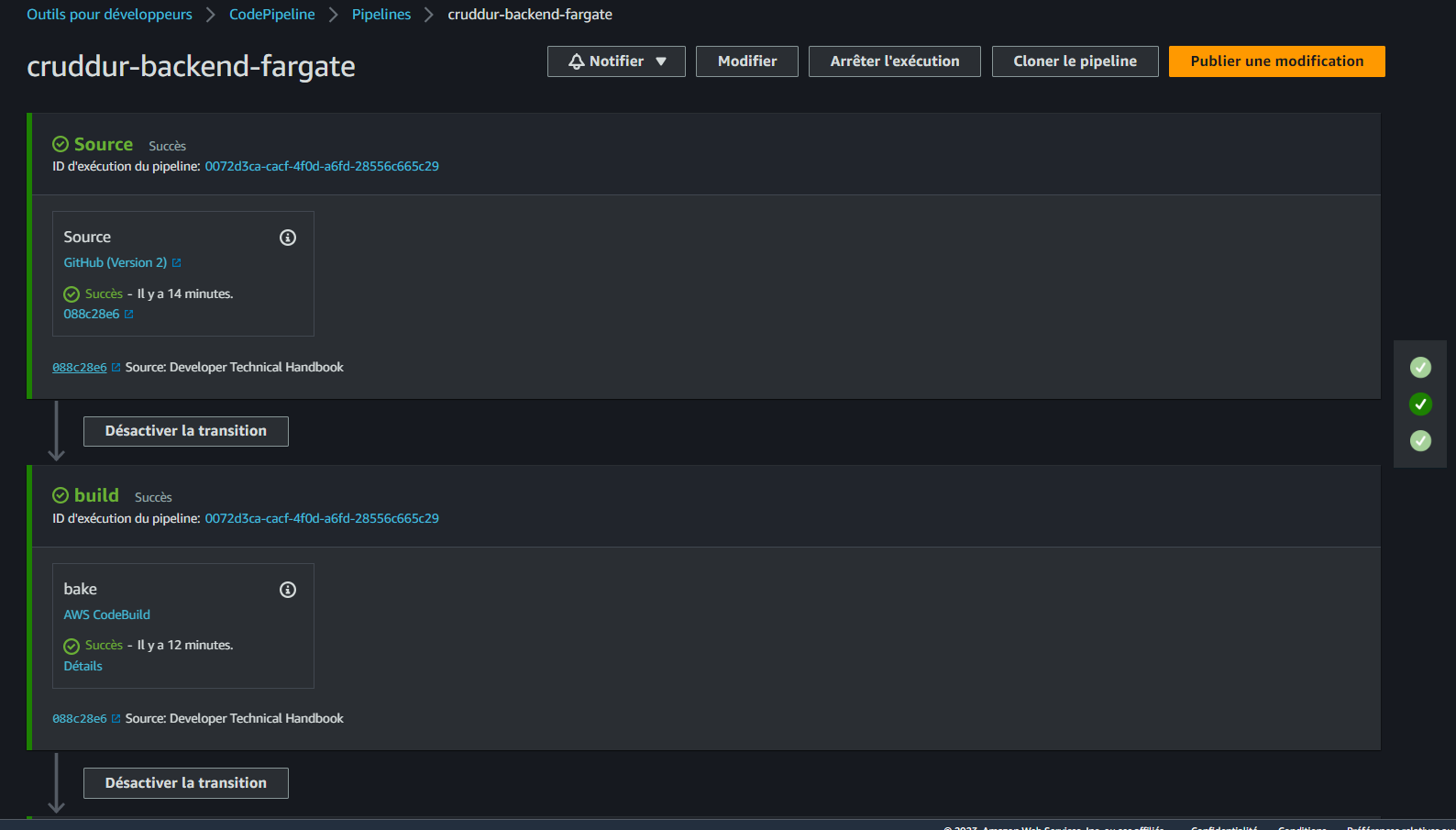Open commit 088c28e6 in Source action card

click(92, 314)
